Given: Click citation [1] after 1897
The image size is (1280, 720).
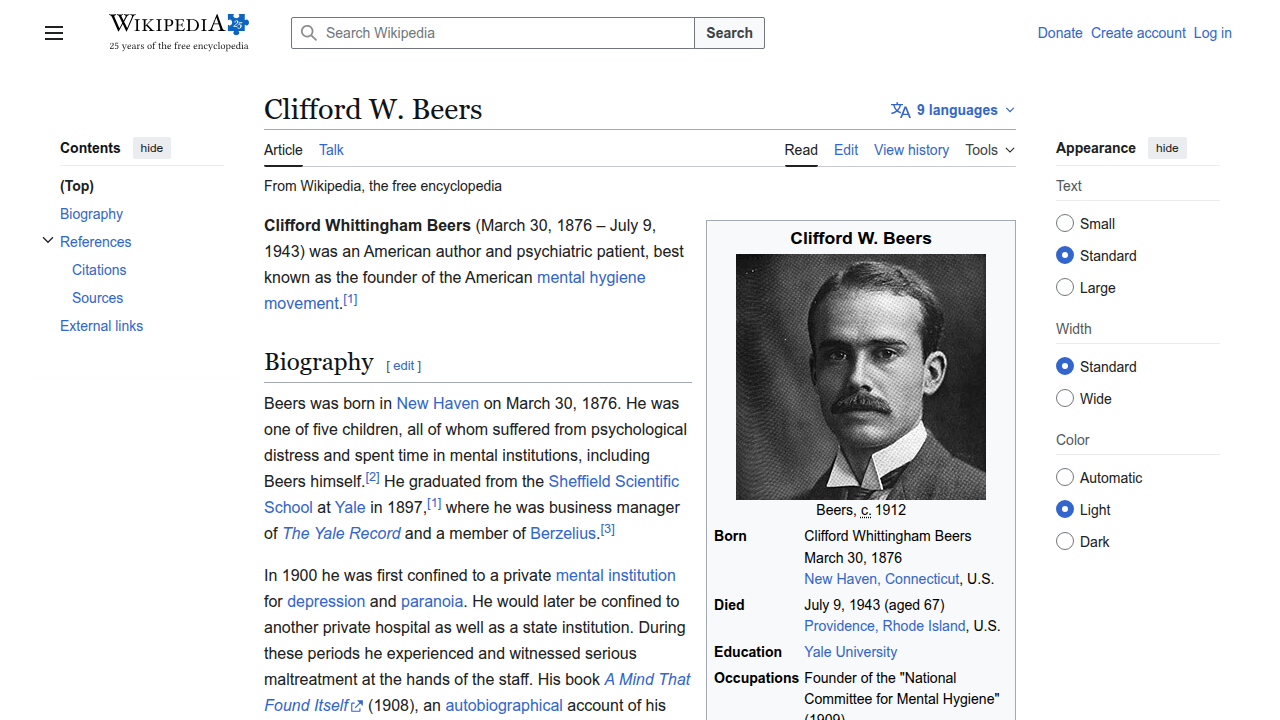Looking at the screenshot, I should [434, 503].
